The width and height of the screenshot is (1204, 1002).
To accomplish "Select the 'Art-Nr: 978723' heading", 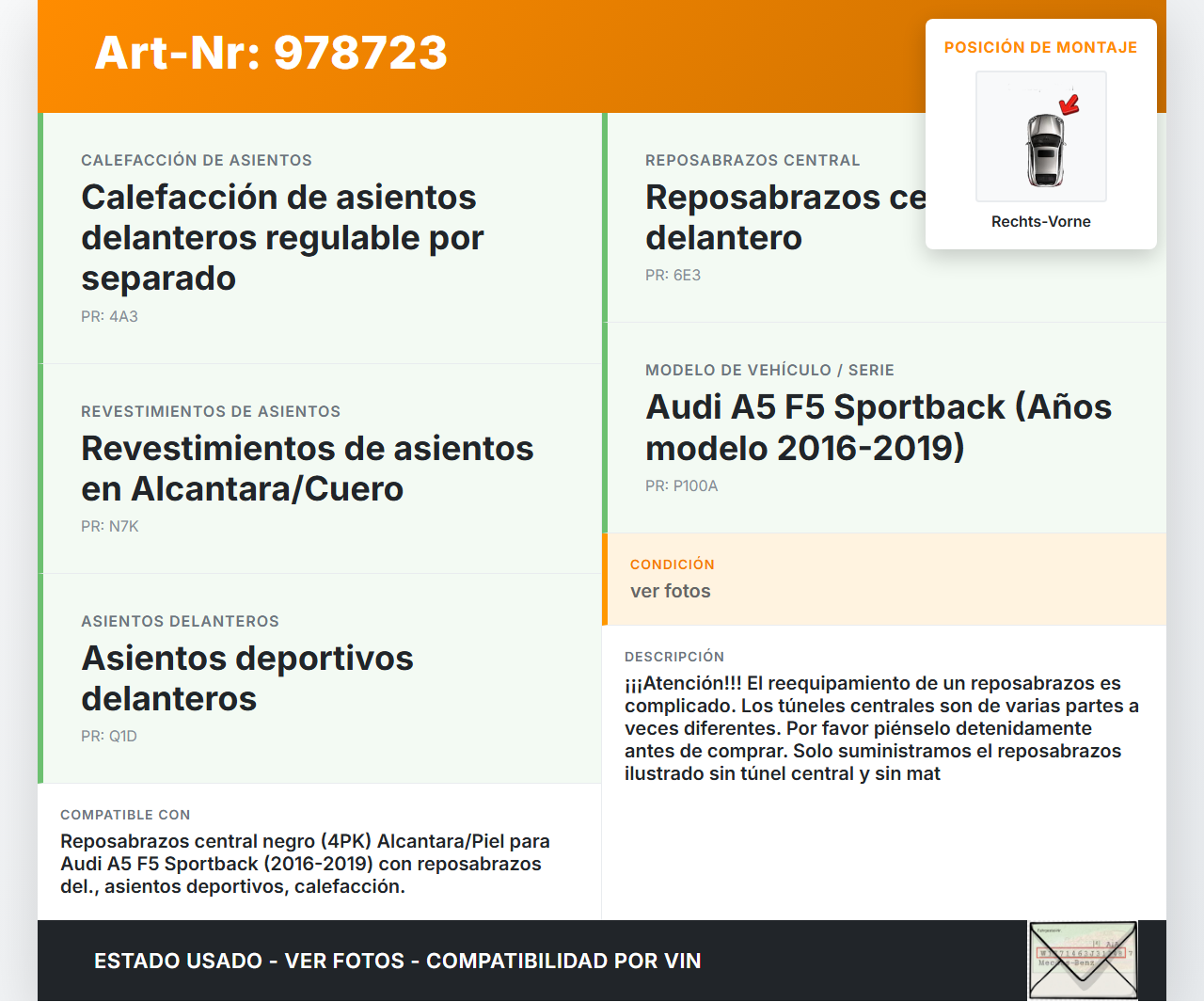I will (271, 53).
